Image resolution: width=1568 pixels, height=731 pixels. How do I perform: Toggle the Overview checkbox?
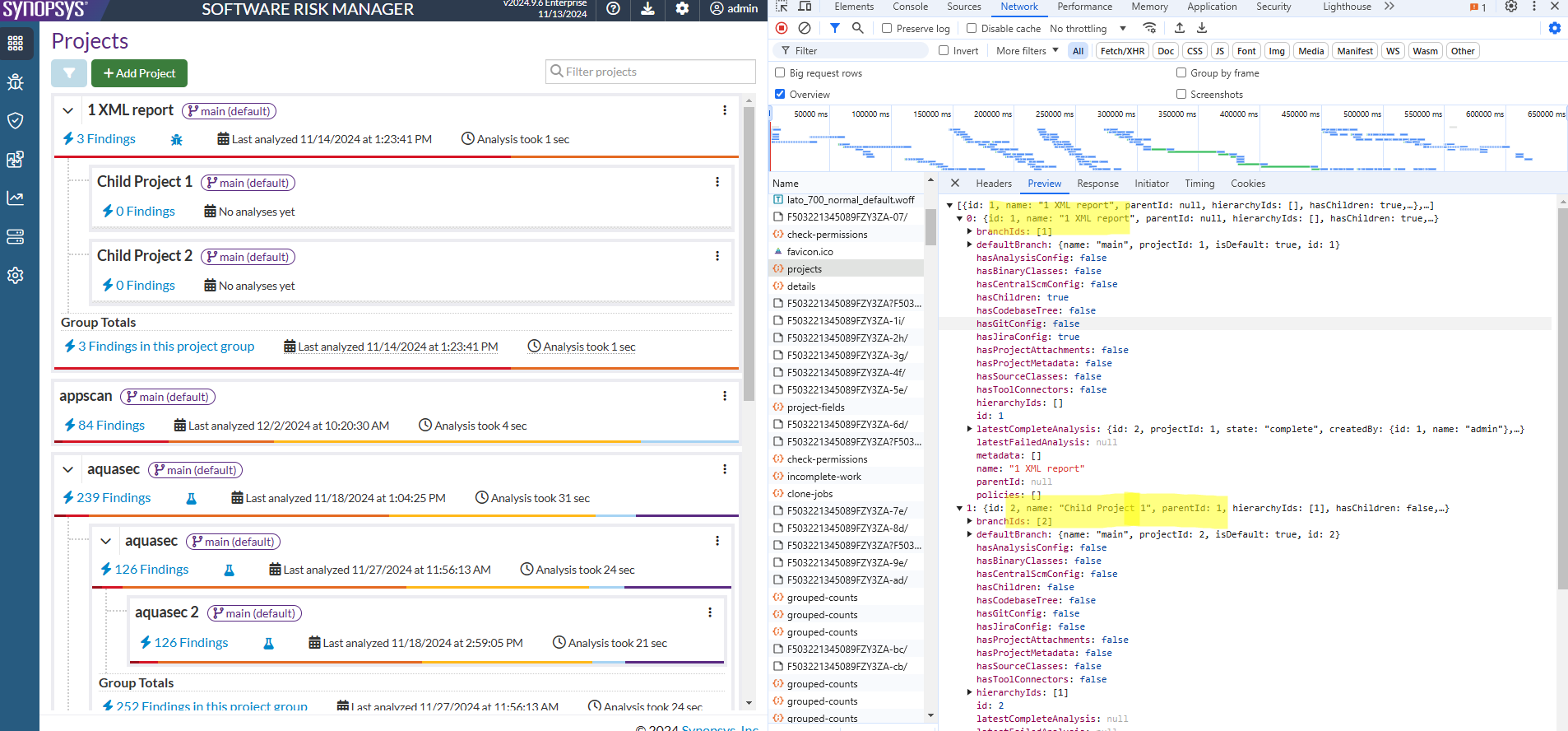point(780,94)
